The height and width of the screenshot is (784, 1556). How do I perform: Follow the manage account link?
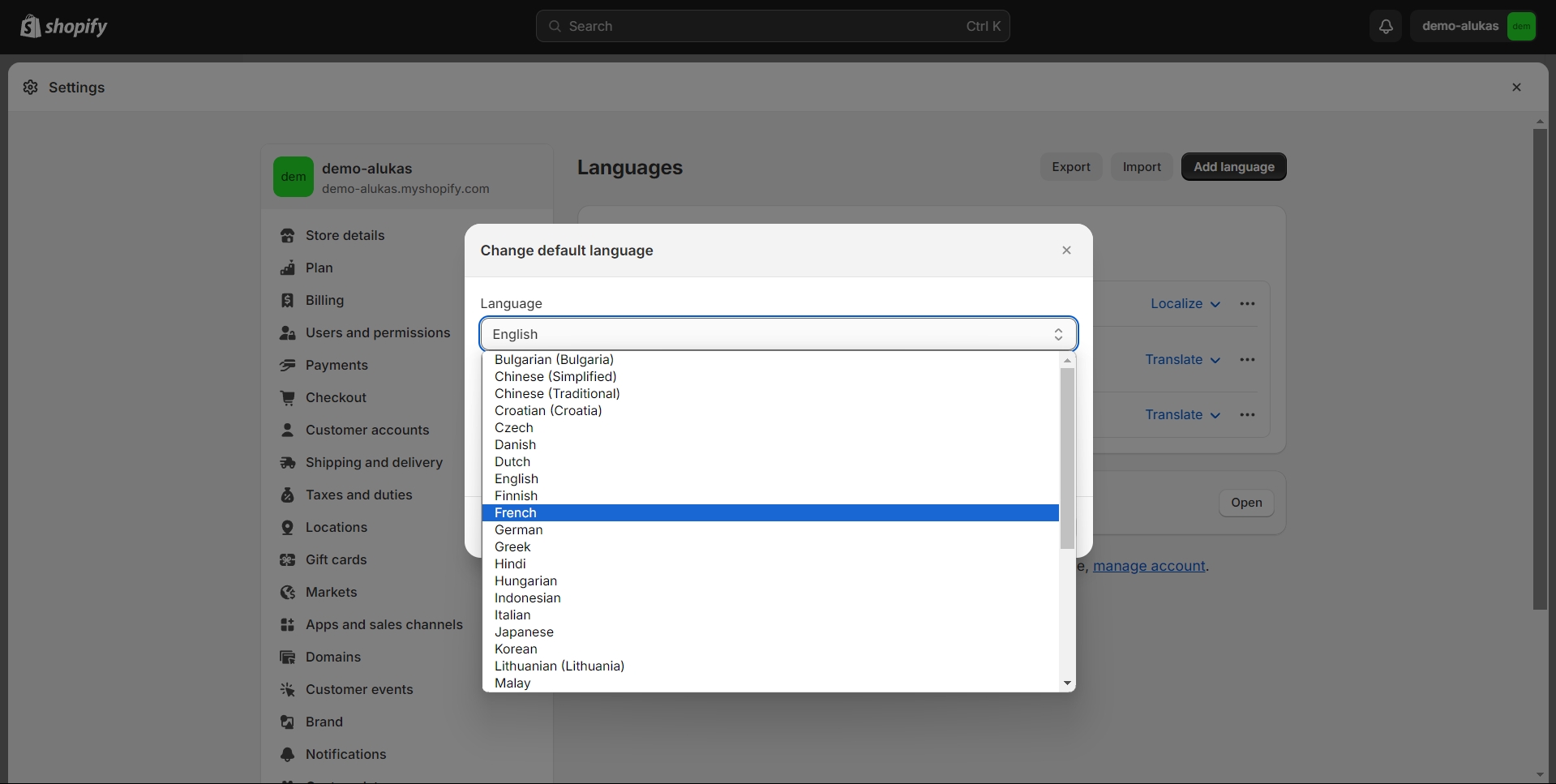pyautogui.click(x=1149, y=566)
